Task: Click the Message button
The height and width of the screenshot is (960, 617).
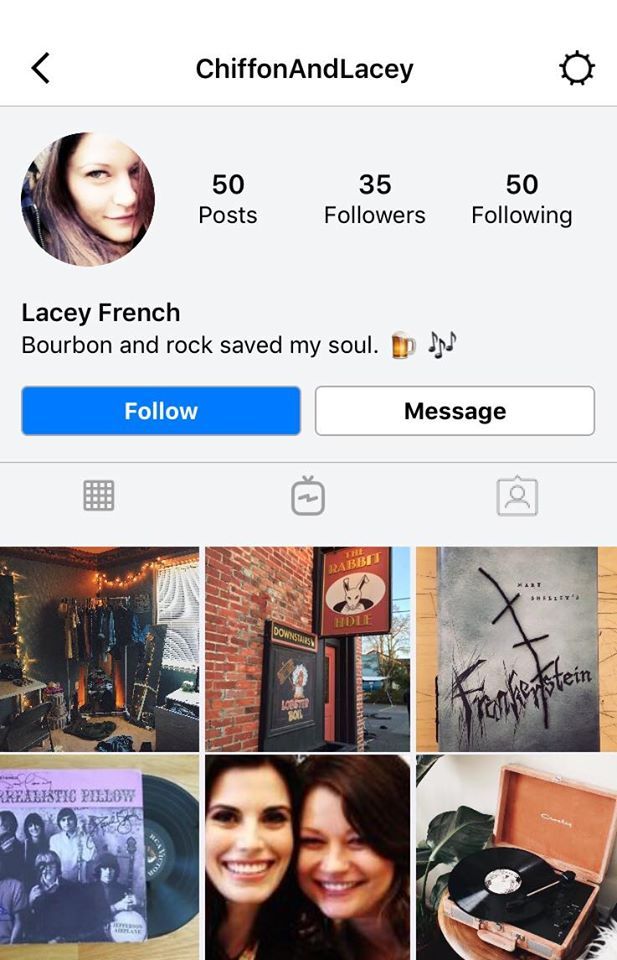Action: [455, 411]
